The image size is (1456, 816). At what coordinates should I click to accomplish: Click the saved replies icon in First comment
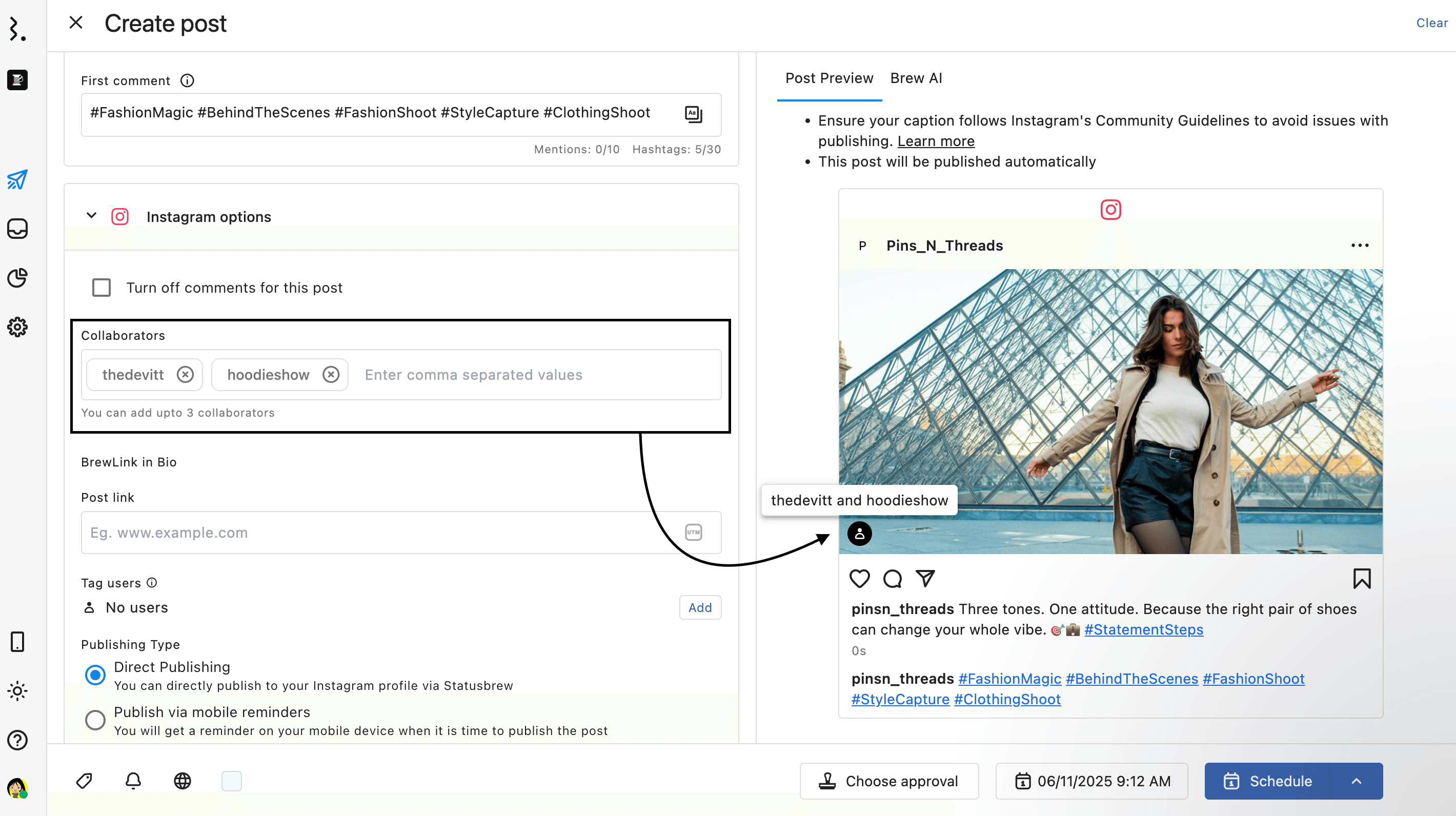[693, 114]
